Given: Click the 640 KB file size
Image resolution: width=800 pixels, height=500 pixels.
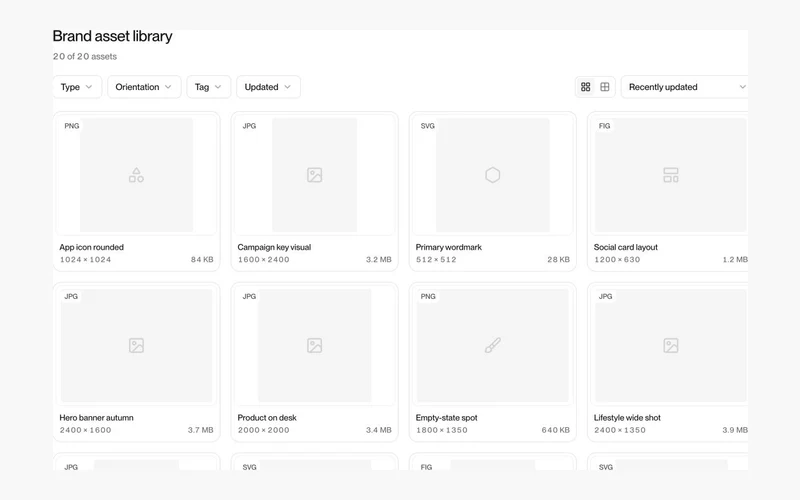Looking at the screenshot, I should (556, 430).
